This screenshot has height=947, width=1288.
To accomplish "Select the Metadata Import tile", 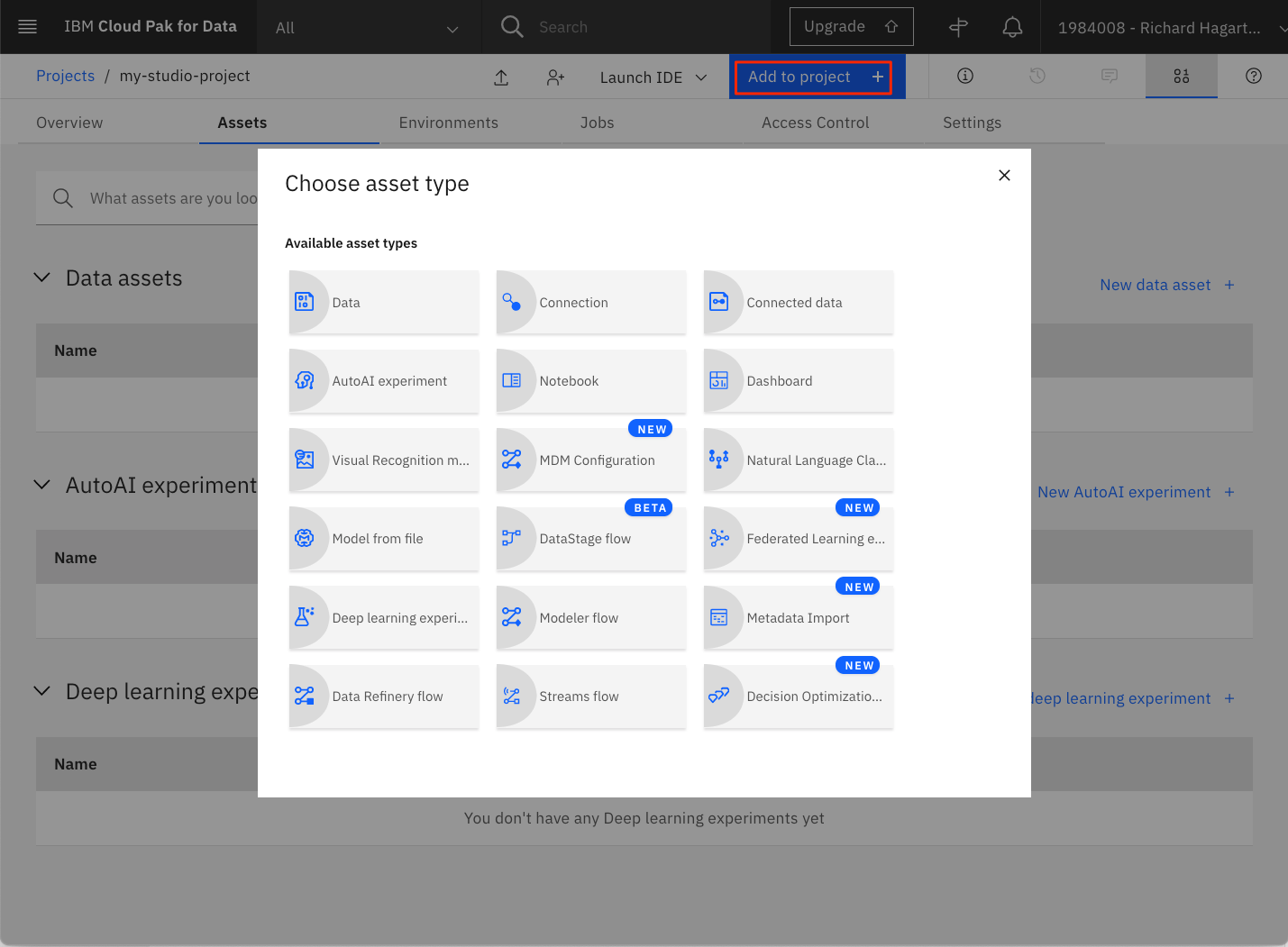I will pos(799,618).
